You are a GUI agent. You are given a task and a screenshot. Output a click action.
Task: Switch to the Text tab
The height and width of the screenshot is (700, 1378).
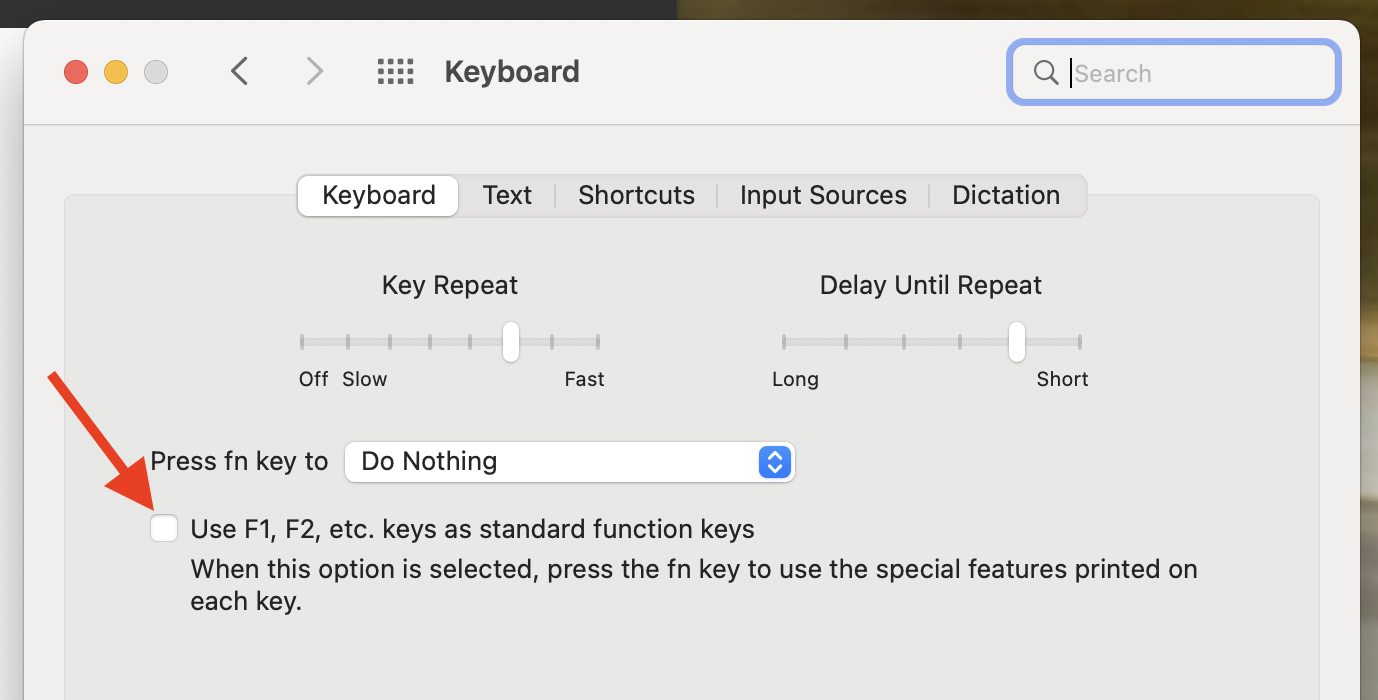507,195
